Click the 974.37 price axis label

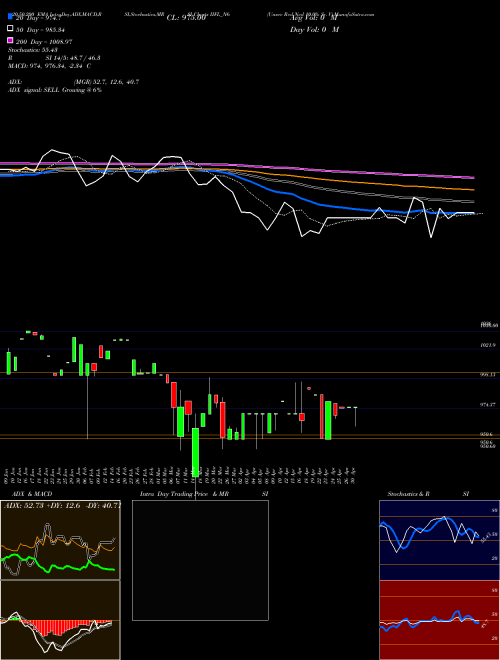click(489, 405)
